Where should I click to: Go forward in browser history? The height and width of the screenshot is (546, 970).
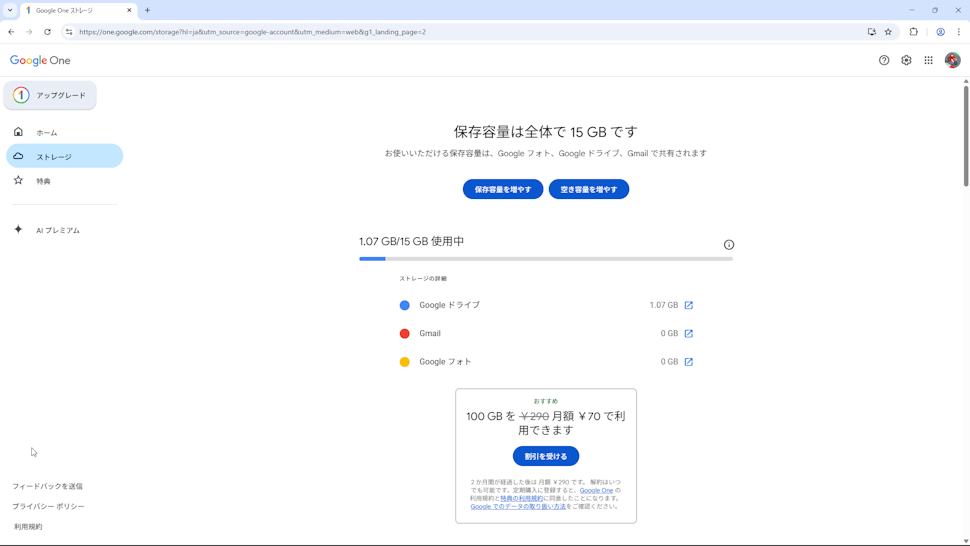(29, 32)
